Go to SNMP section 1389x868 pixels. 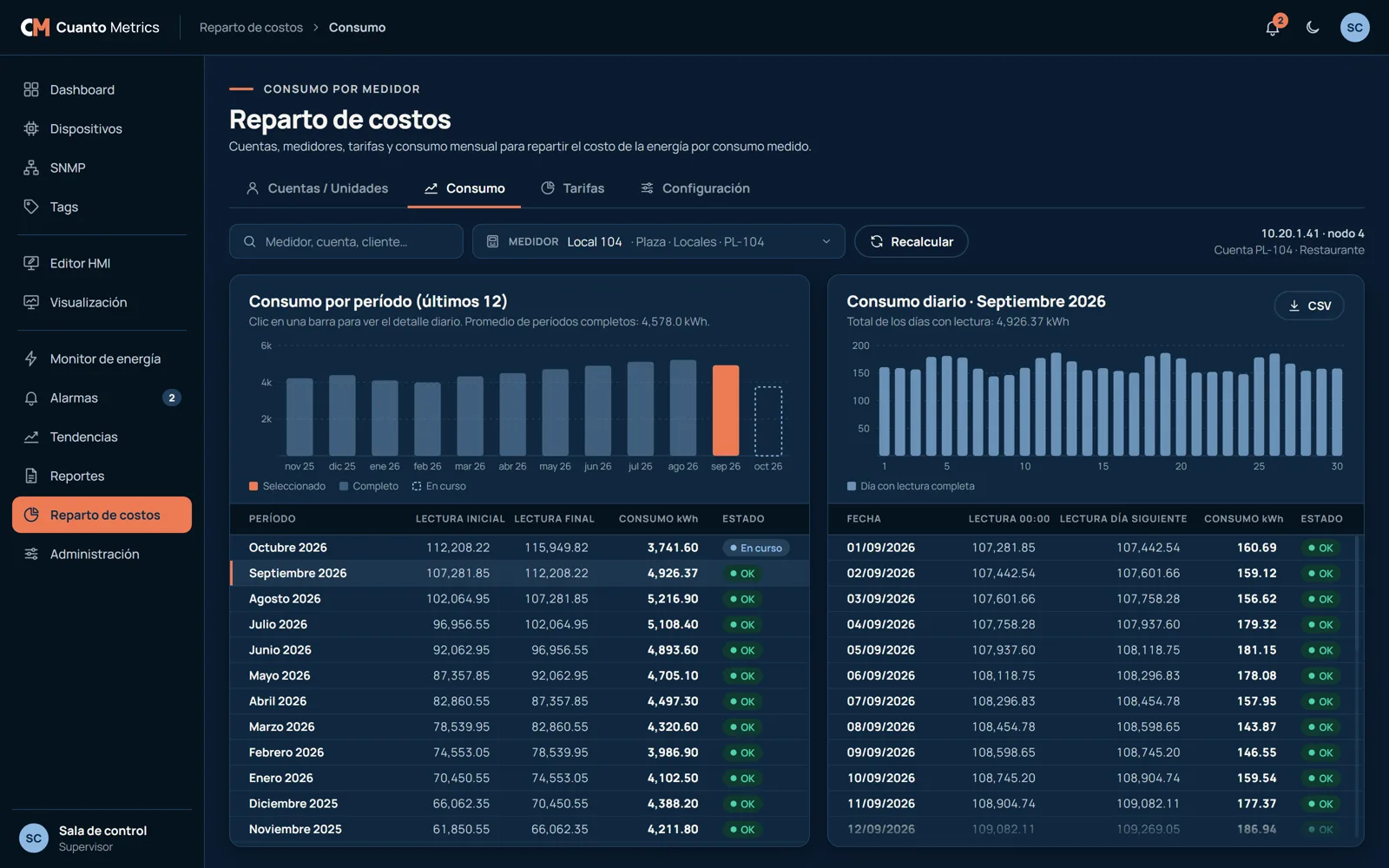click(x=102, y=168)
